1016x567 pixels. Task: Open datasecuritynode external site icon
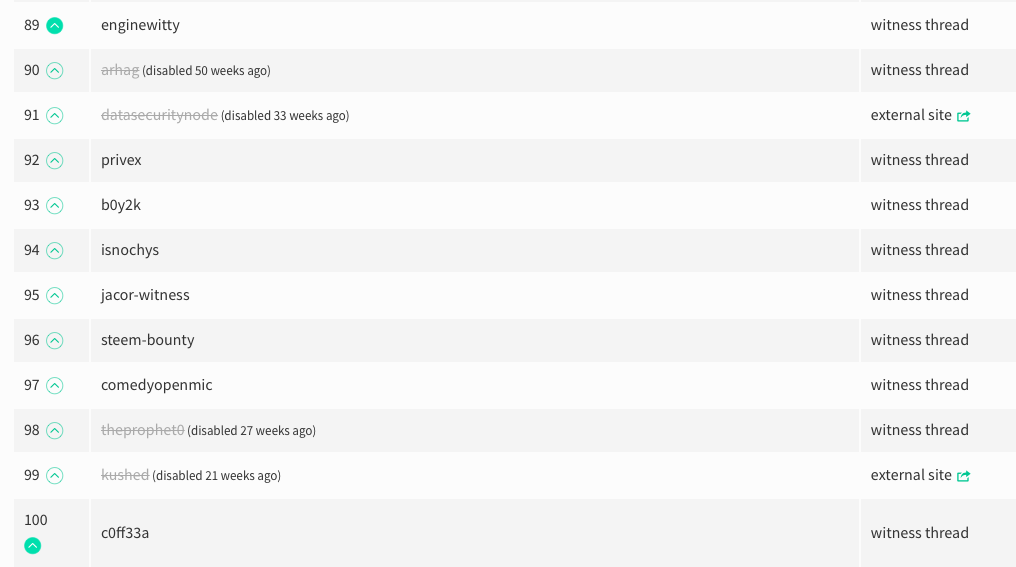[964, 116]
